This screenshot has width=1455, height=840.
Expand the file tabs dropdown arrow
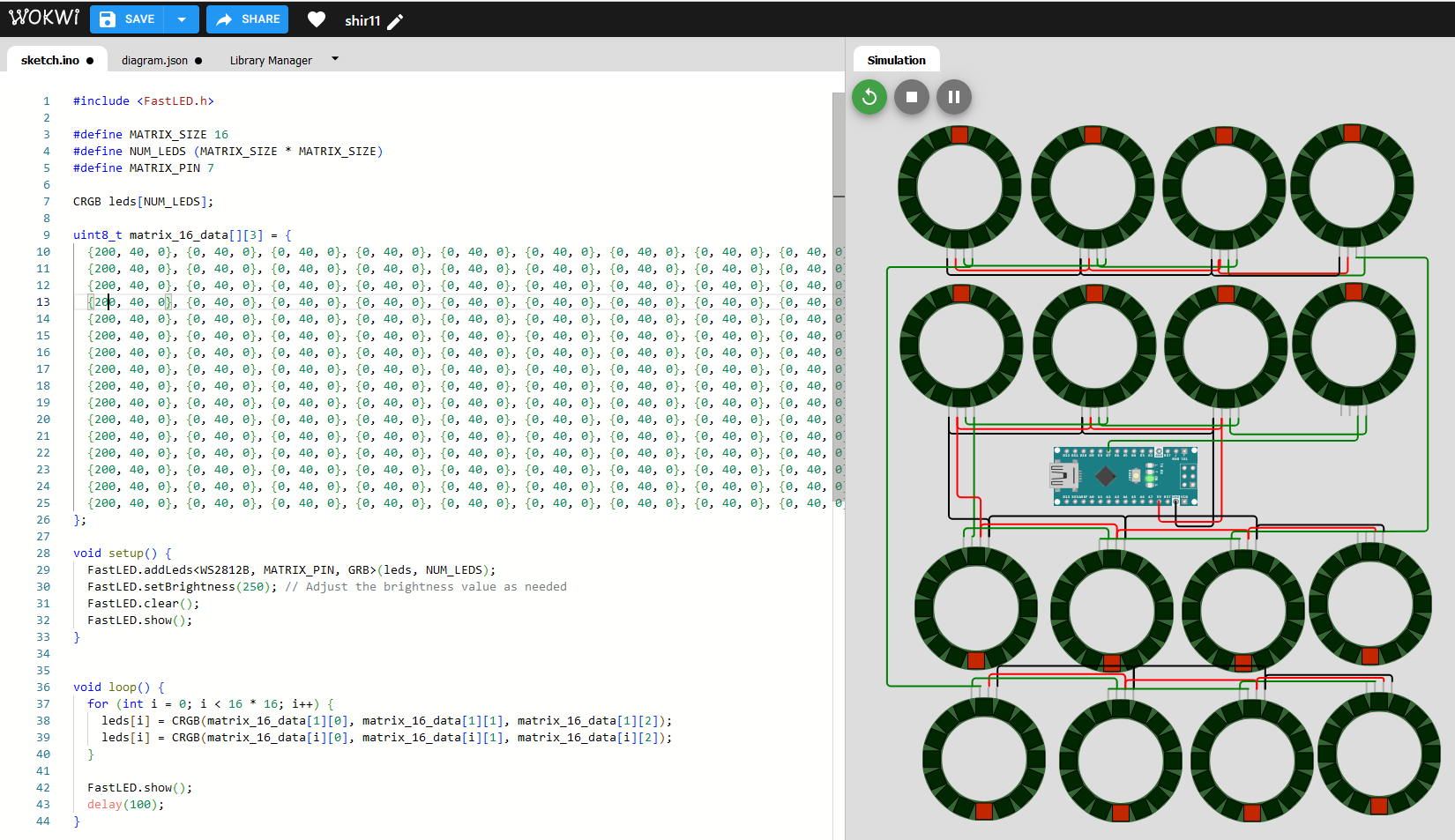tap(335, 59)
